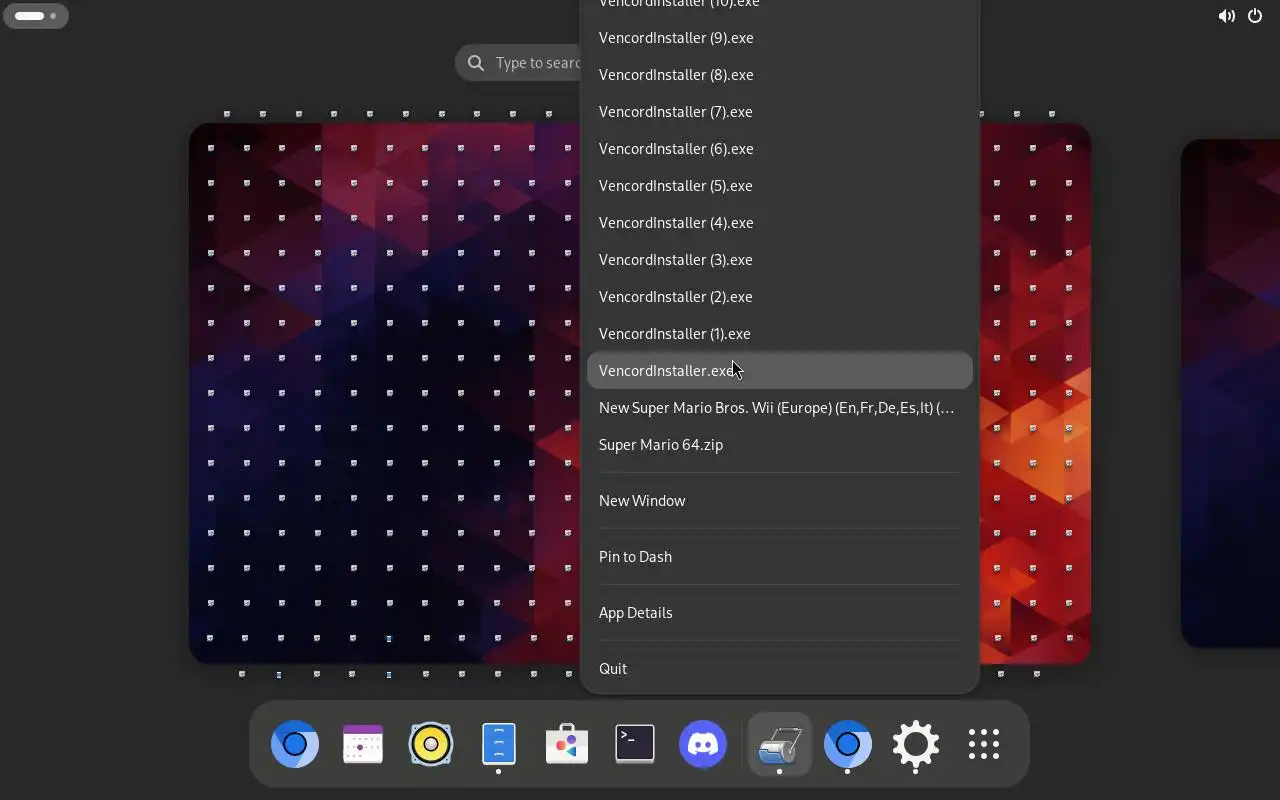Open Super Mario 64.zip from the menu

(x=780, y=445)
